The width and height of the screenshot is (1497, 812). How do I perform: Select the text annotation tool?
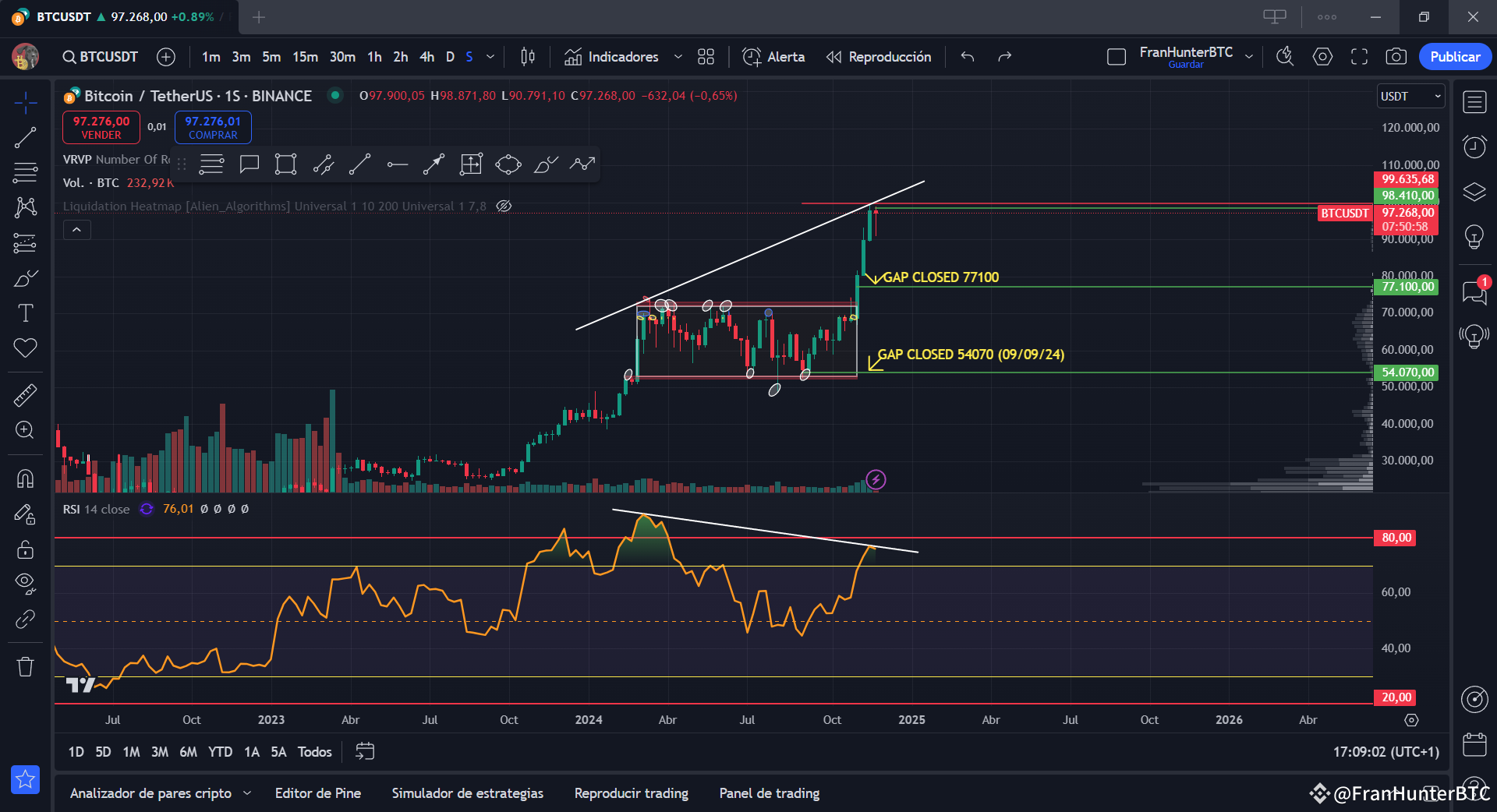[x=25, y=313]
